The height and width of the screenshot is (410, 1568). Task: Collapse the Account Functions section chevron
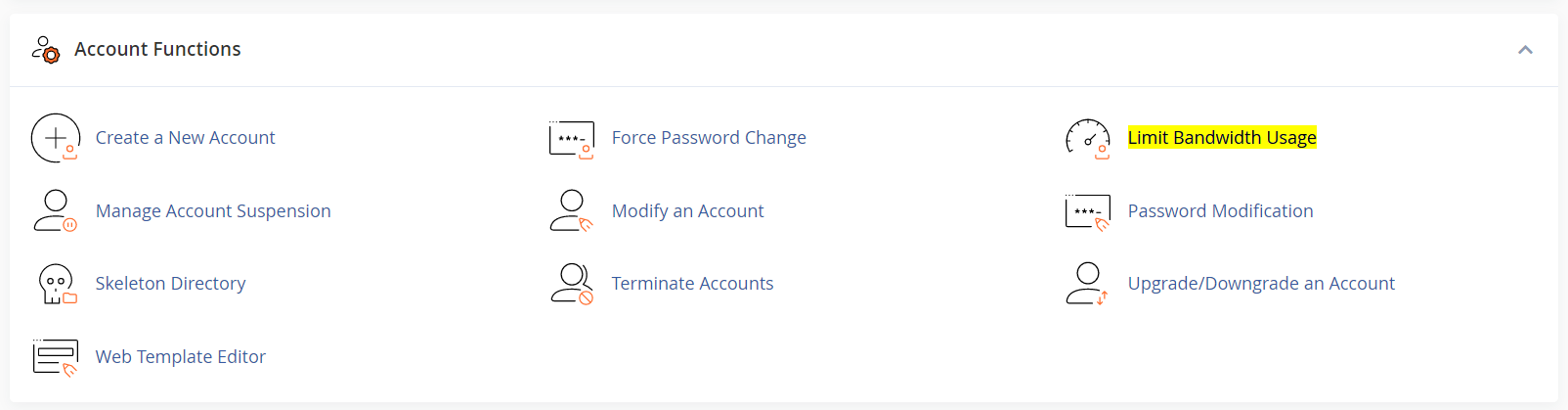pyautogui.click(x=1525, y=50)
